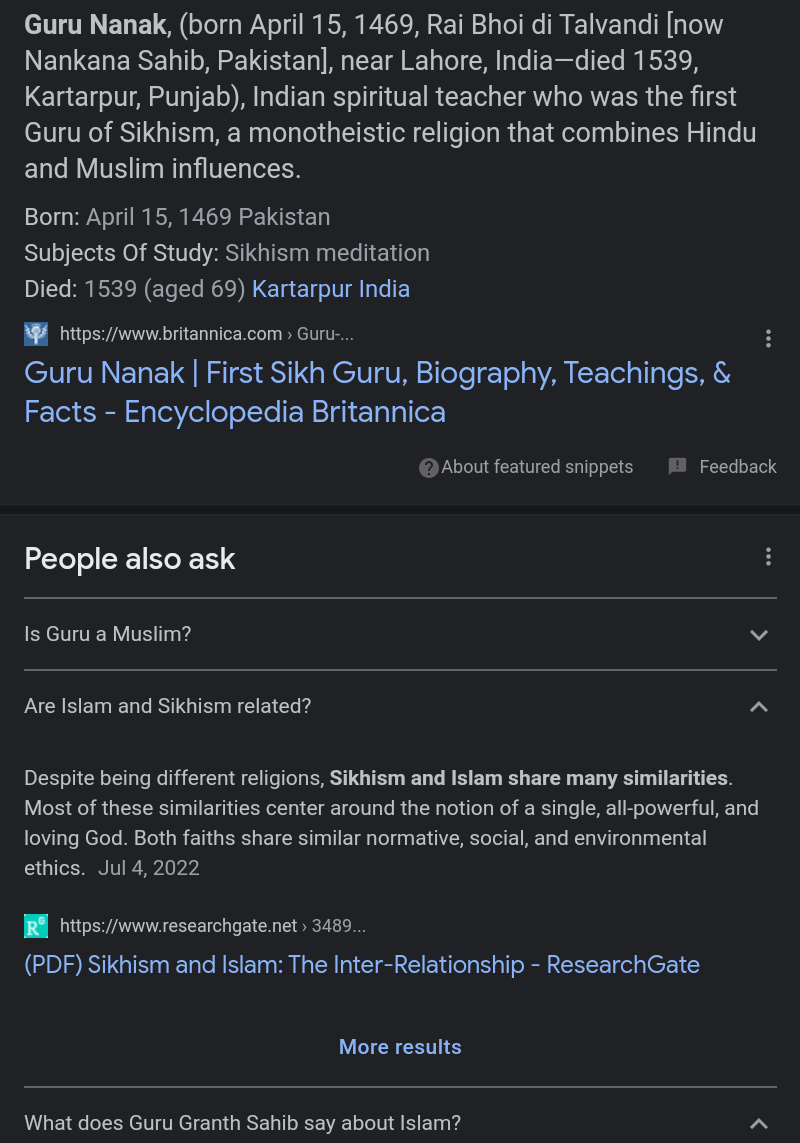Open the Kartarpur India link

tap(331, 289)
